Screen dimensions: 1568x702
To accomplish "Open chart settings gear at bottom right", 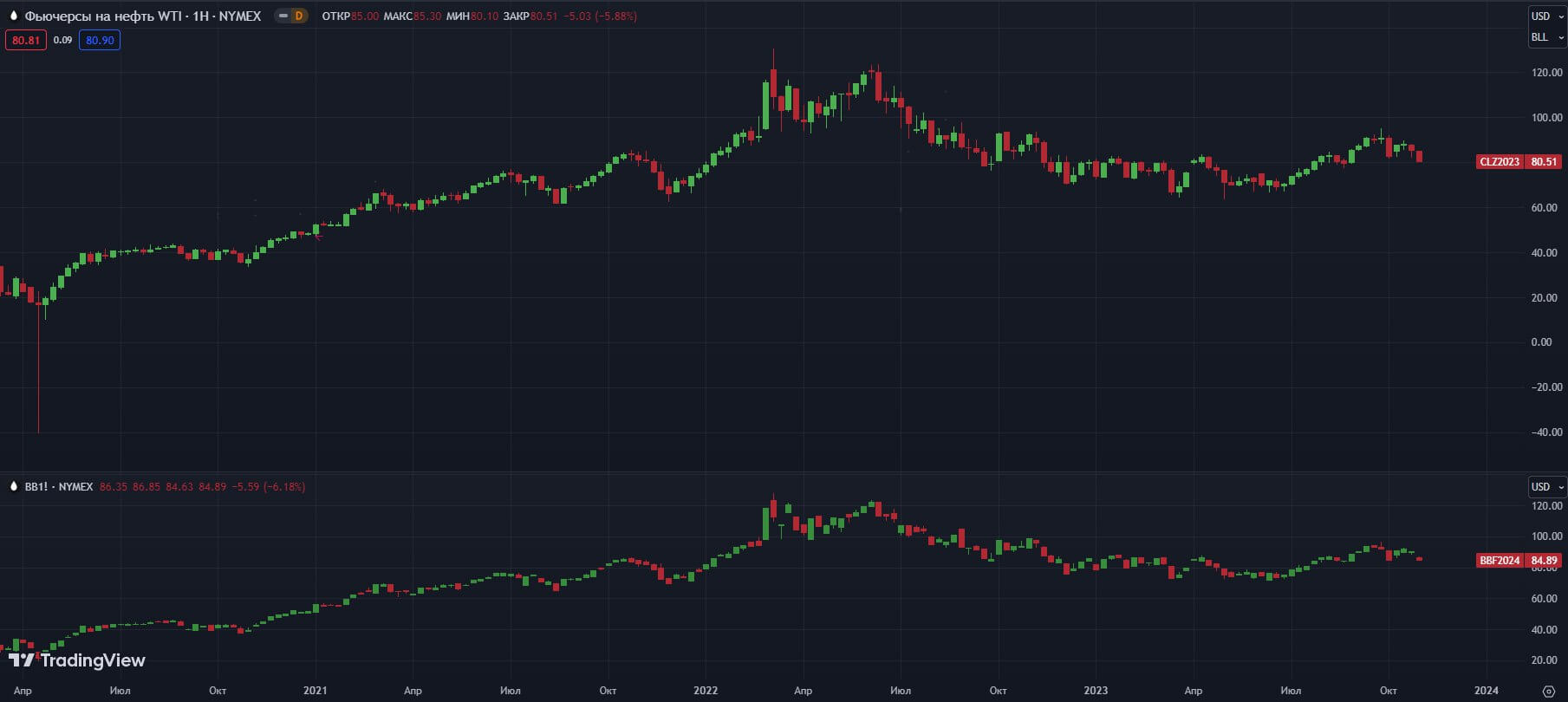I will 1549,691.
